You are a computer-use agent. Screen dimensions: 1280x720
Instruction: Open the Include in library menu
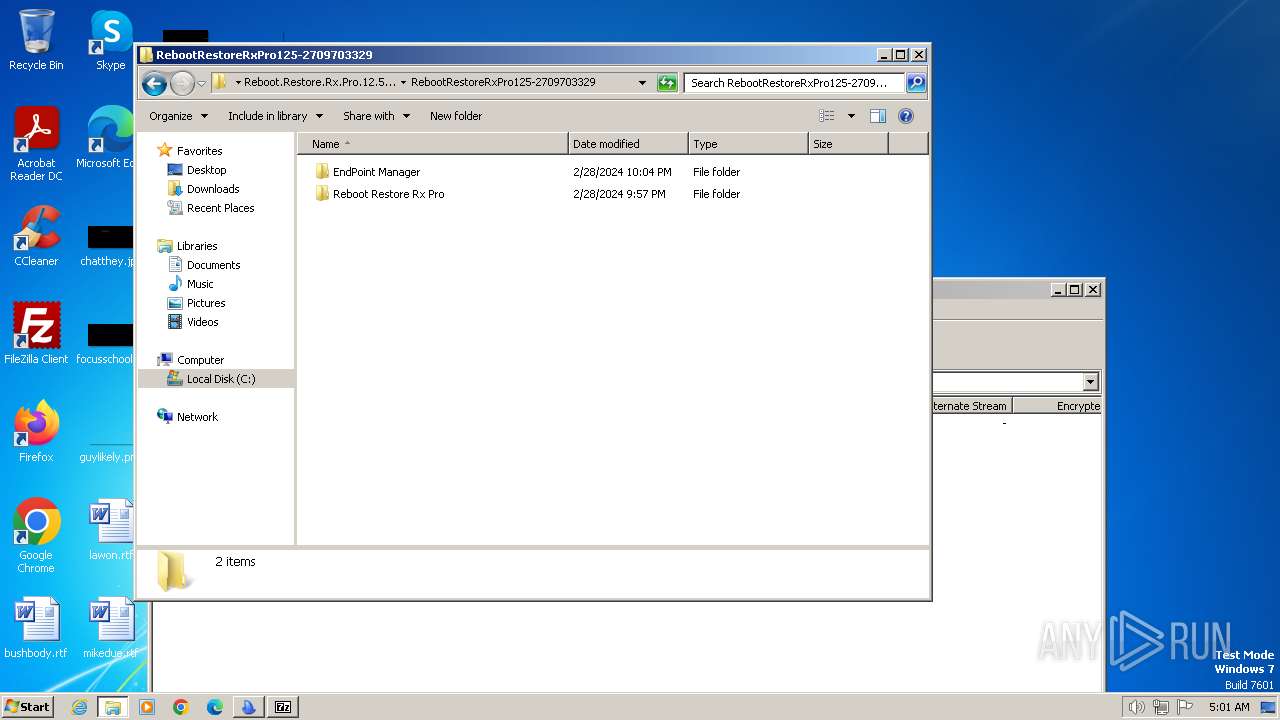coord(275,116)
